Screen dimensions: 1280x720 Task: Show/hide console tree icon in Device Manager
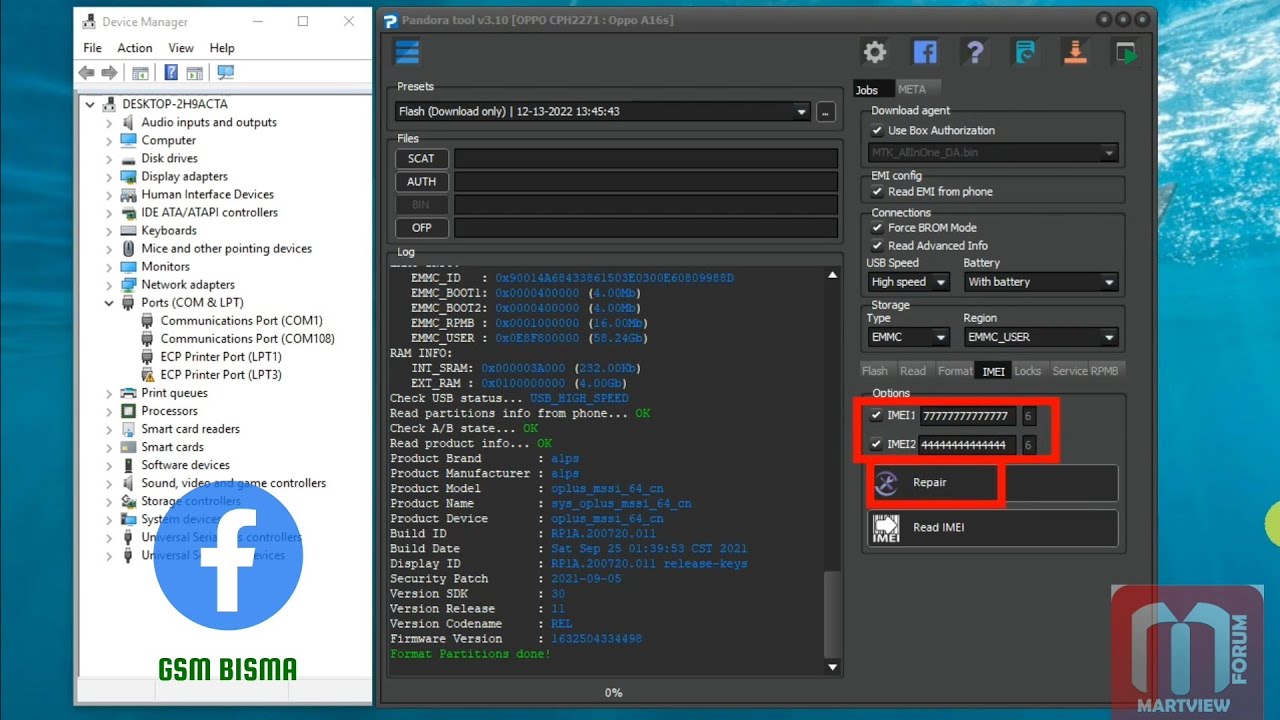[x=140, y=73]
